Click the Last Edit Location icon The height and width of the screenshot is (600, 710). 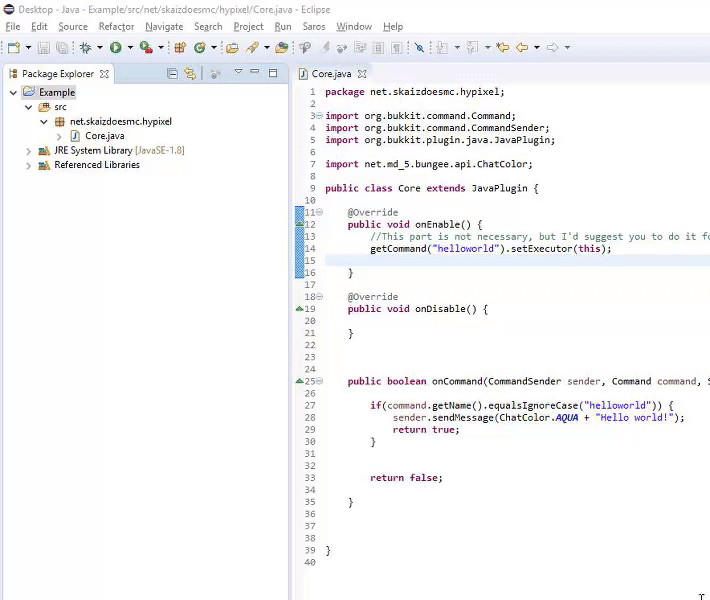pyautogui.click(x=503, y=48)
